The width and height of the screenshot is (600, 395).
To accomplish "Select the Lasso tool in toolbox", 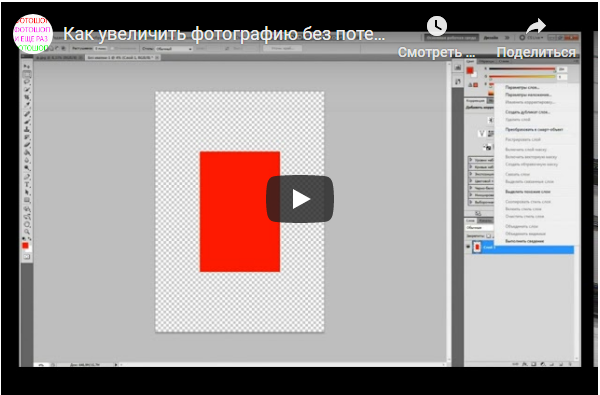I will pos(27,82).
